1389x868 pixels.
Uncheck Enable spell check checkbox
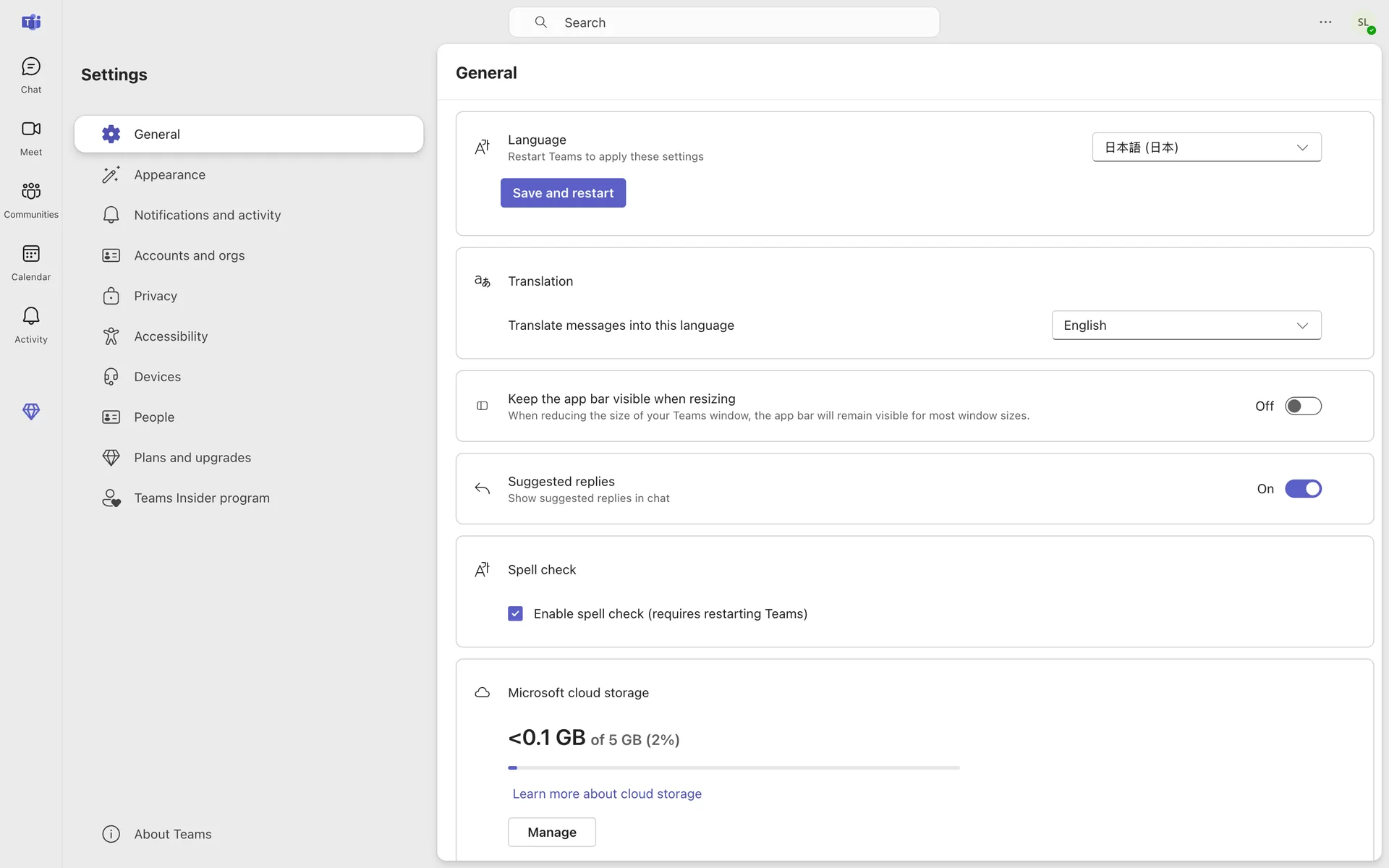(515, 614)
